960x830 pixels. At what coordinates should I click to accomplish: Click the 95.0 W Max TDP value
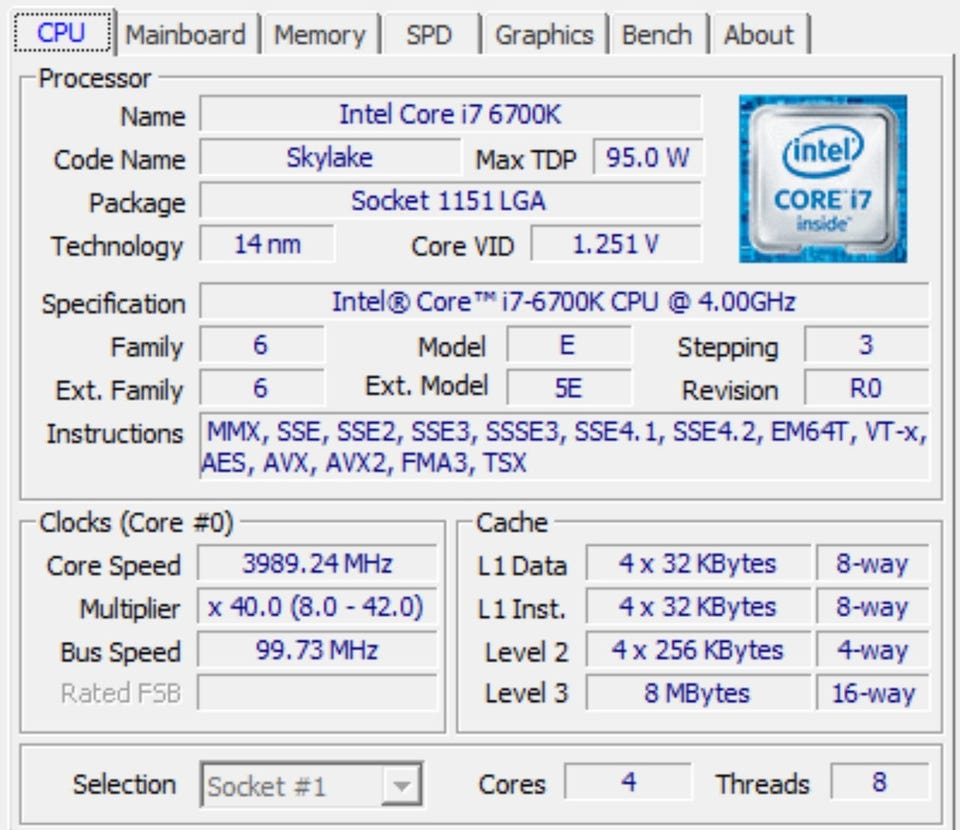coord(648,157)
